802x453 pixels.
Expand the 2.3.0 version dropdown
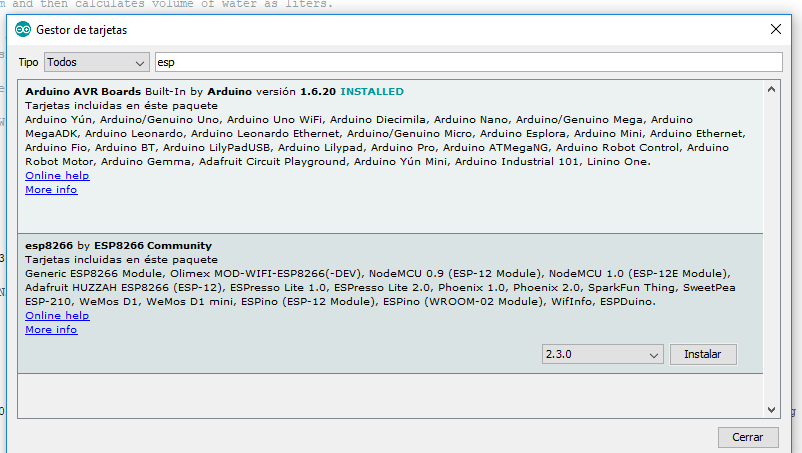click(603, 355)
